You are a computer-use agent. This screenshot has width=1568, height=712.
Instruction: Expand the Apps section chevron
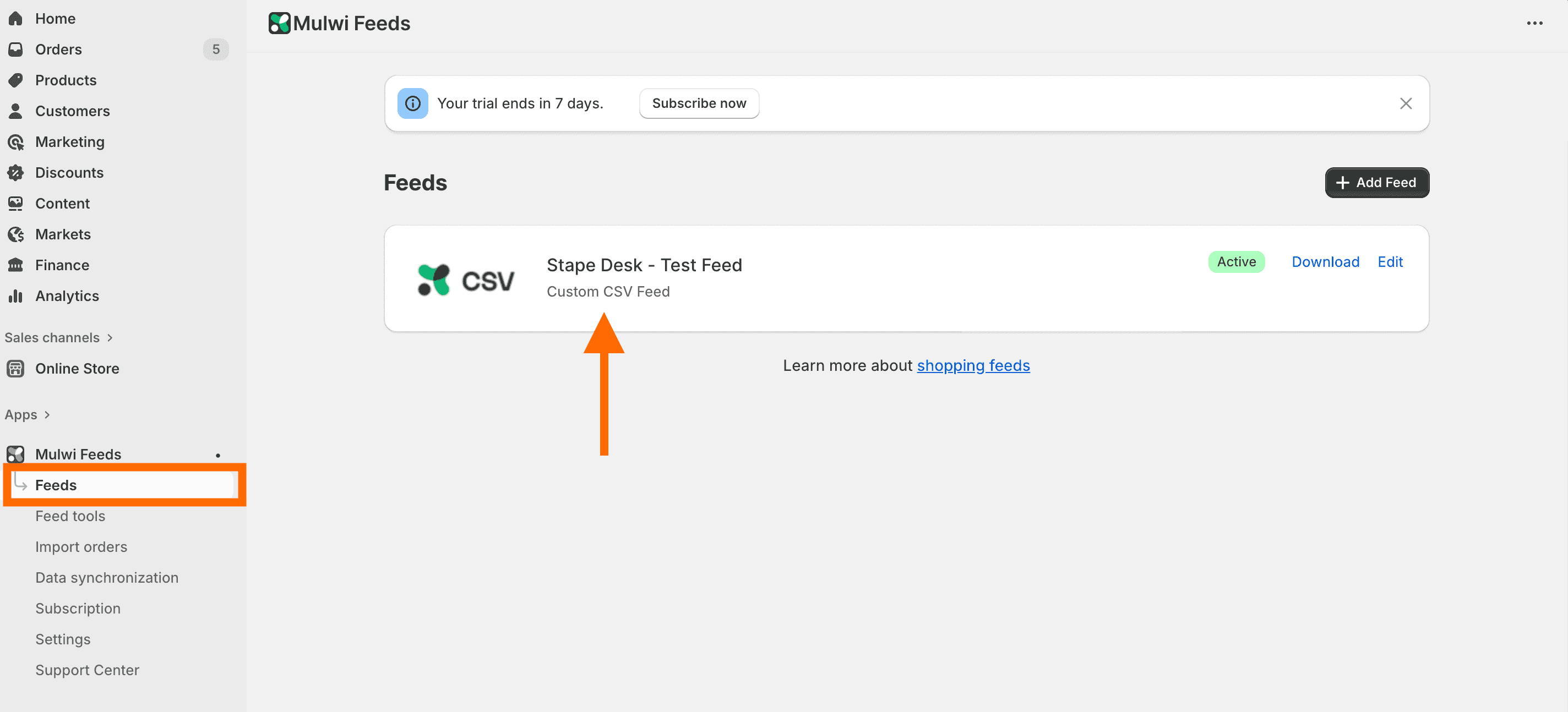click(x=47, y=415)
